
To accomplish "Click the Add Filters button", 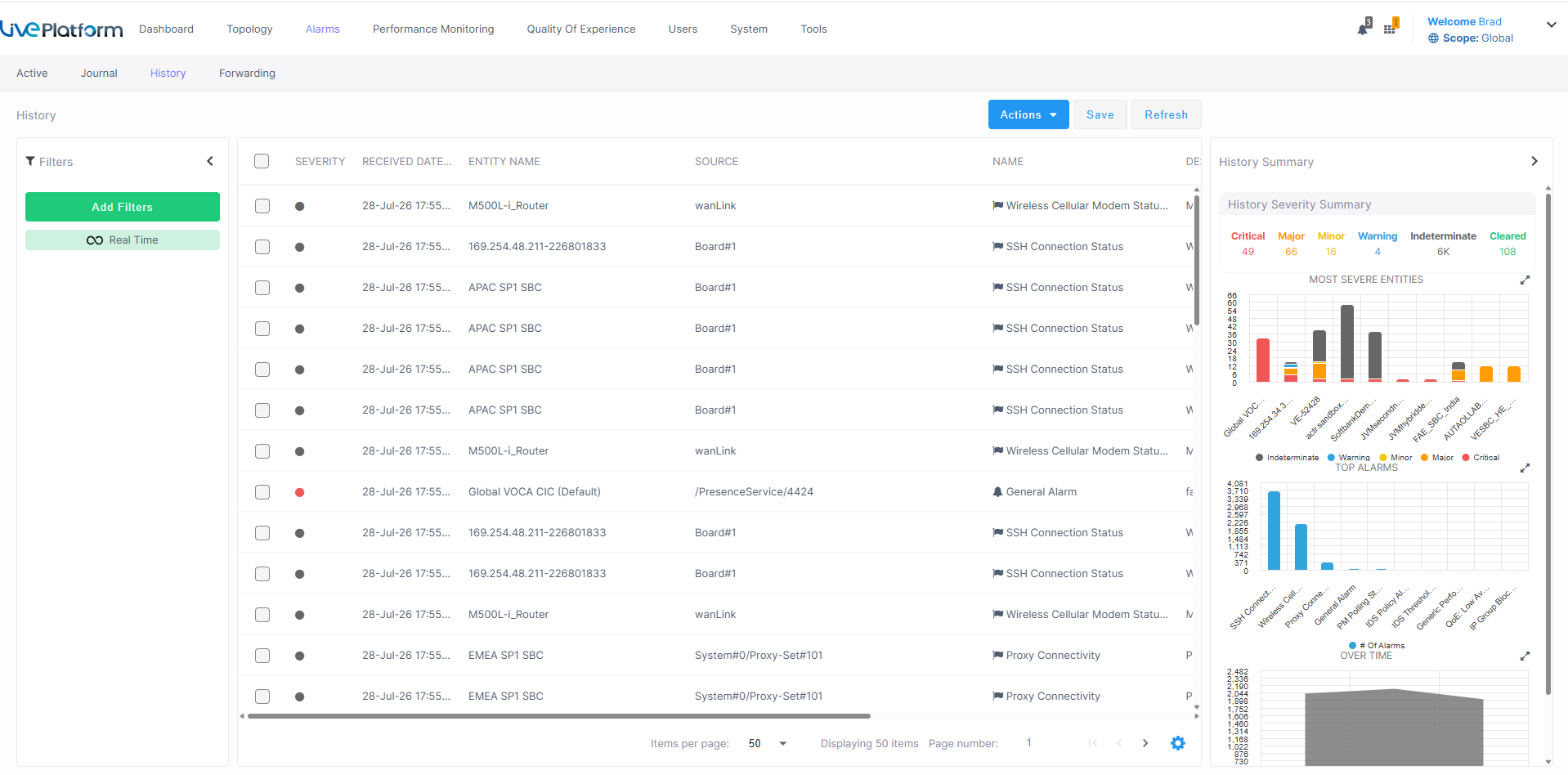I will coord(123,207).
